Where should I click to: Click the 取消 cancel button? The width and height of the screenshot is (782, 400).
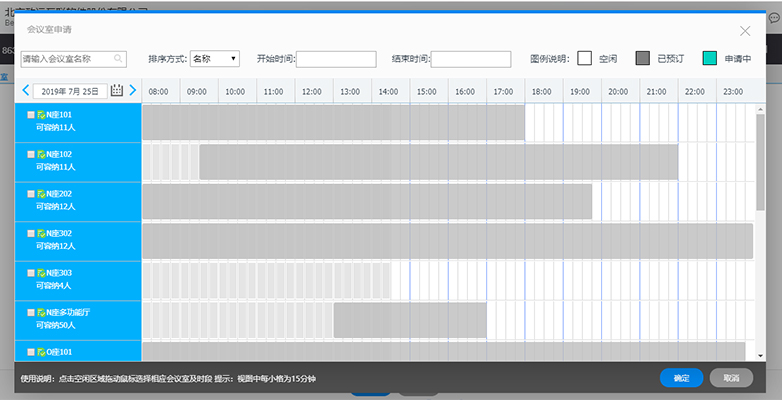[x=731, y=378]
